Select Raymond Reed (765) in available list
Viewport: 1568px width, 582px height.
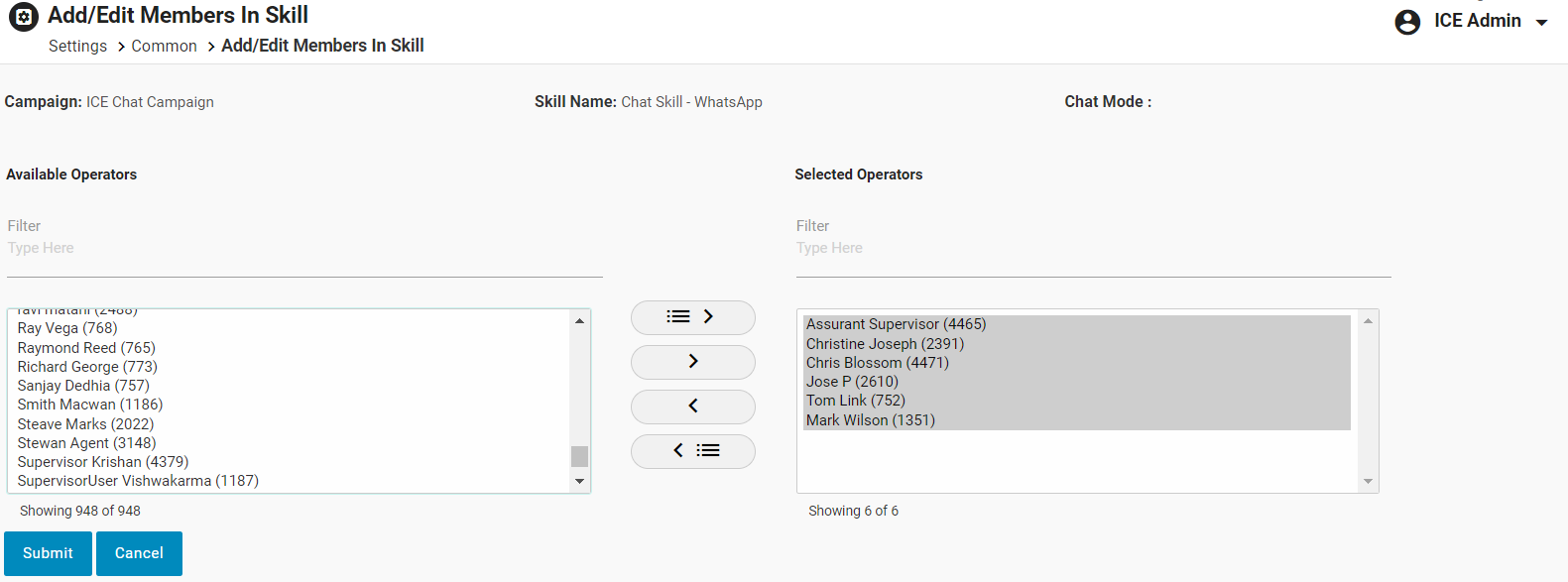[86, 348]
